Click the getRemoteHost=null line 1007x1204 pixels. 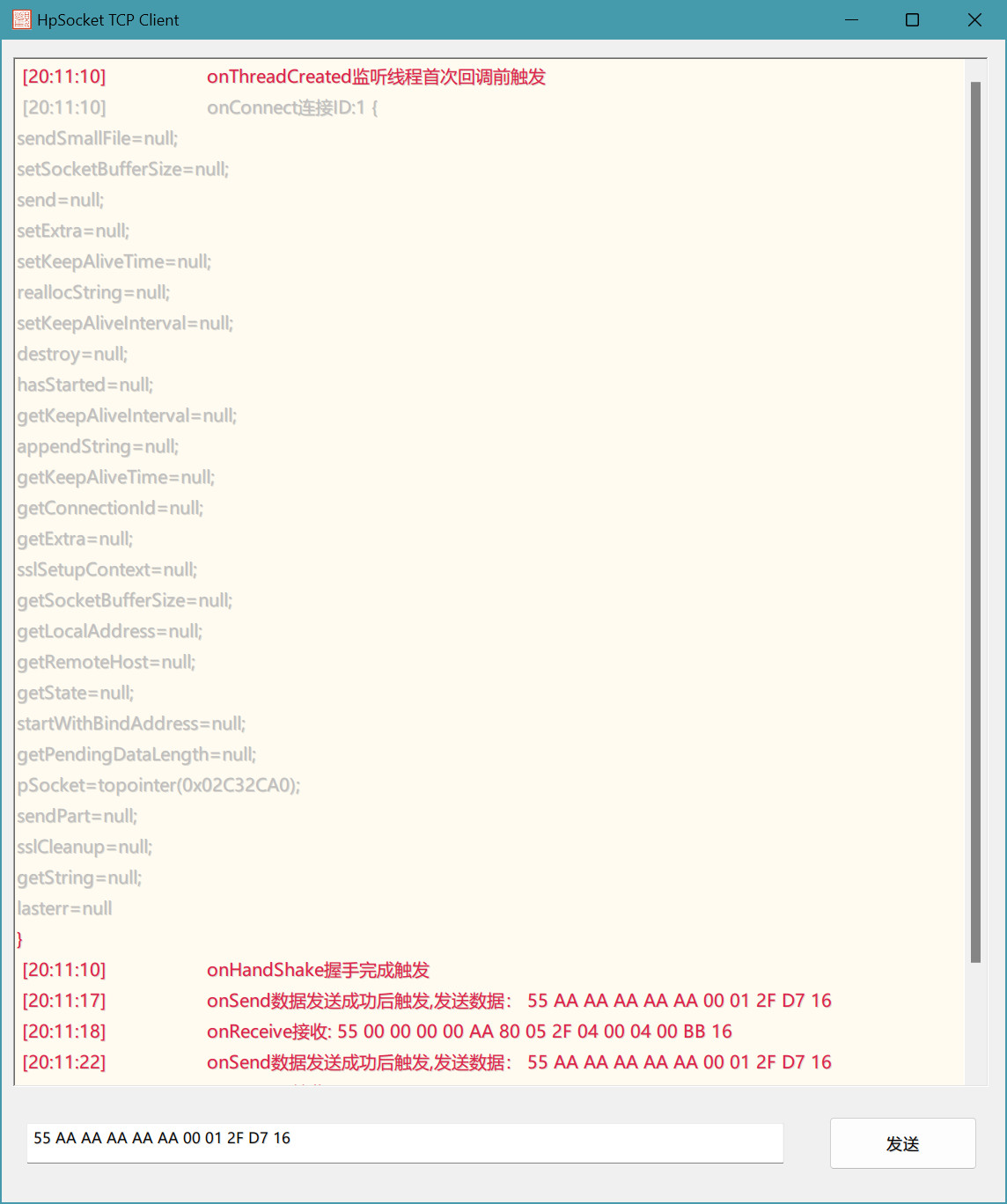[x=106, y=662]
